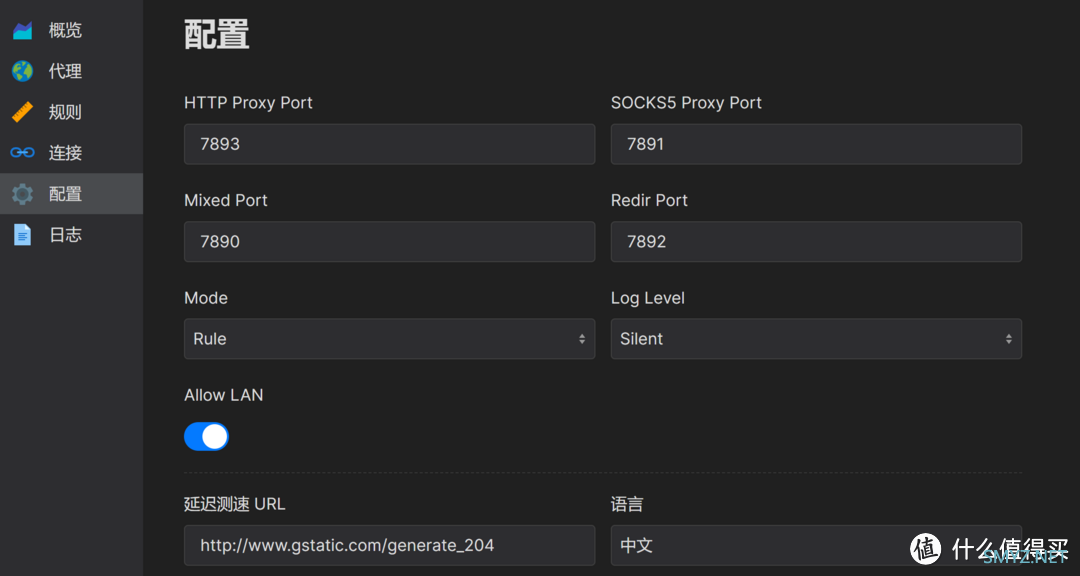The width and height of the screenshot is (1080, 576).
Task: Click the 什么值得买 watermark logo icon
Action: pos(926,548)
